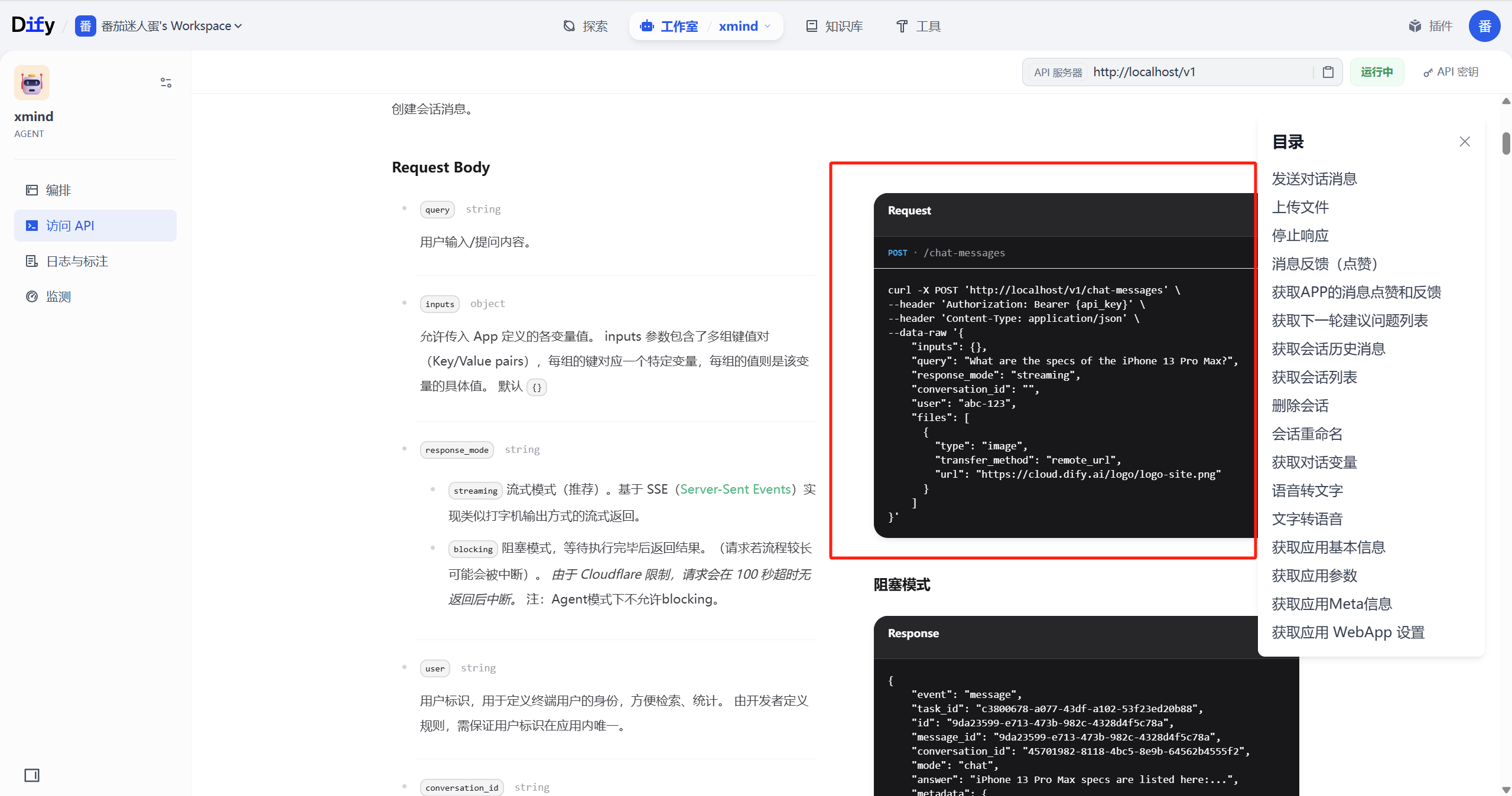Open the 知识库 knowledge base tab
Viewport: 1512px width, 796px height.
(x=834, y=26)
